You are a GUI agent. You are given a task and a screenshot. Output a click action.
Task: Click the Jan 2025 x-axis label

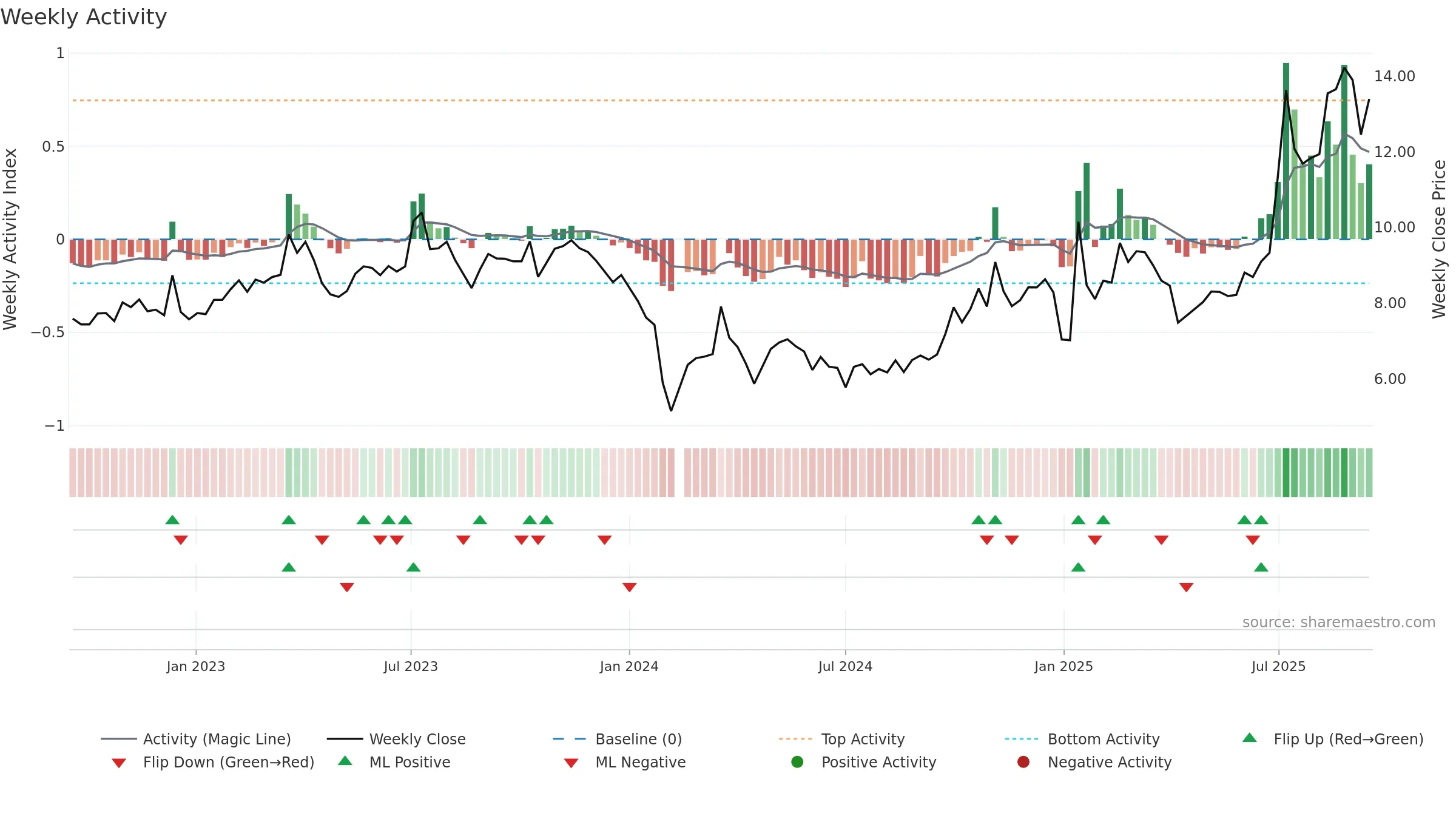1063,666
